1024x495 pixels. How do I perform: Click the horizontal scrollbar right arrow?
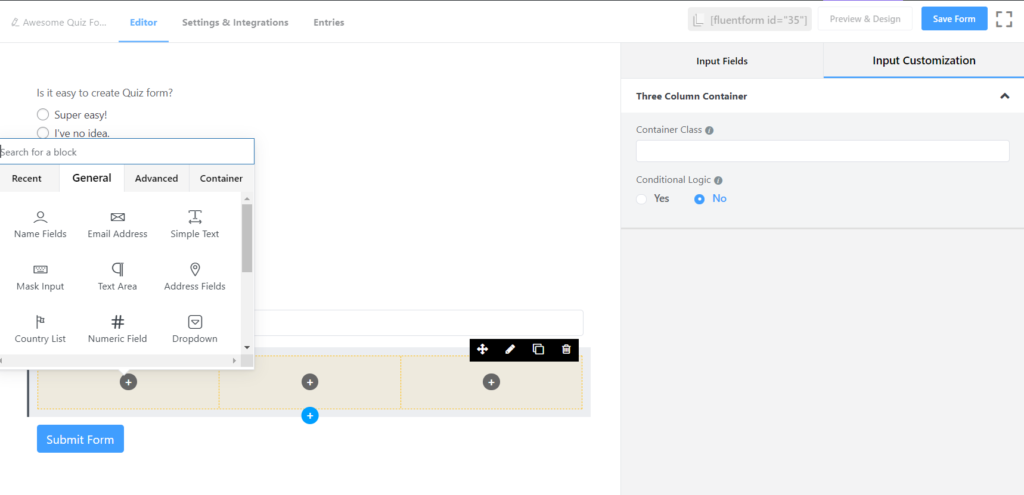(x=235, y=360)
